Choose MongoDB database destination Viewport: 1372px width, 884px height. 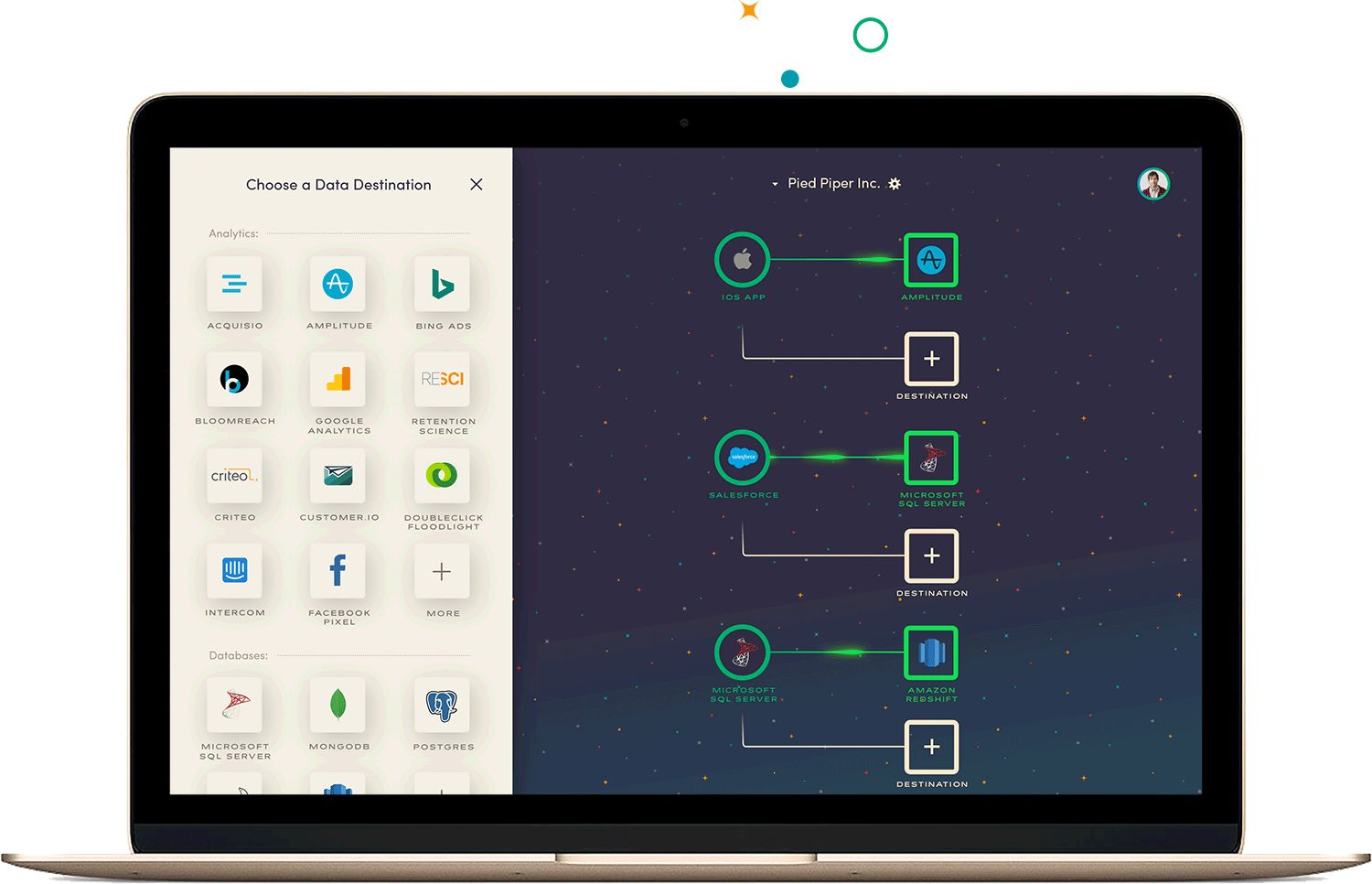[x=338, y=706]
